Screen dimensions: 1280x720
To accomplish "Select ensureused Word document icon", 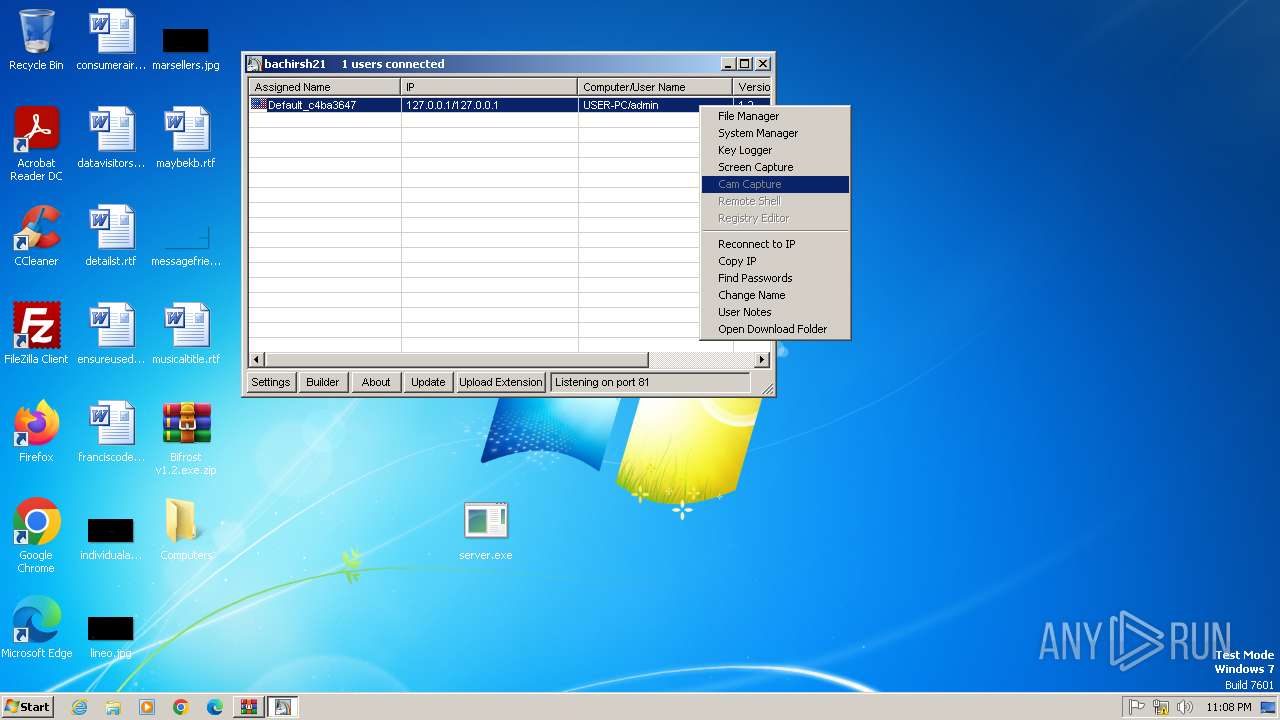I will pos(111,334).
